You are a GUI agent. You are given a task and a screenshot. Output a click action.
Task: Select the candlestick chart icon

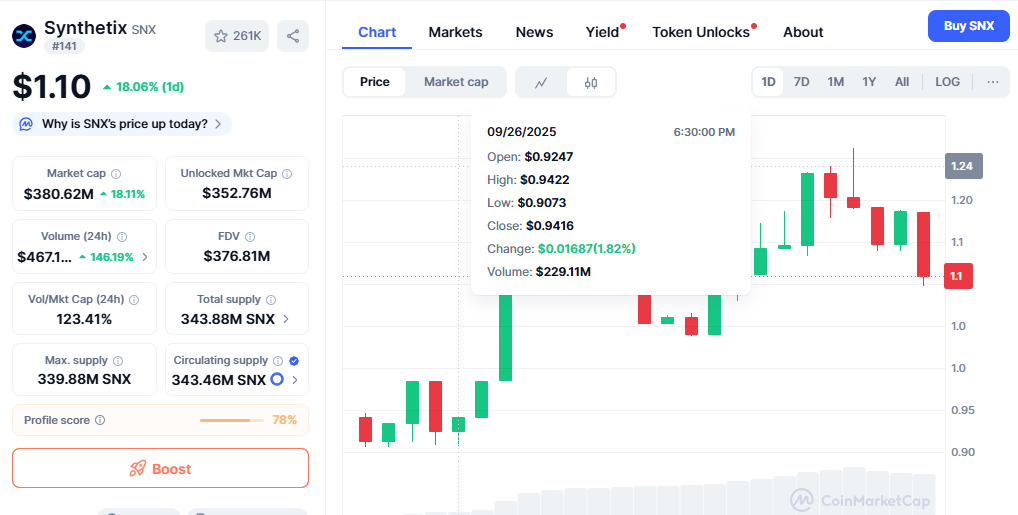pyautogui.click(x=591, y=82)
